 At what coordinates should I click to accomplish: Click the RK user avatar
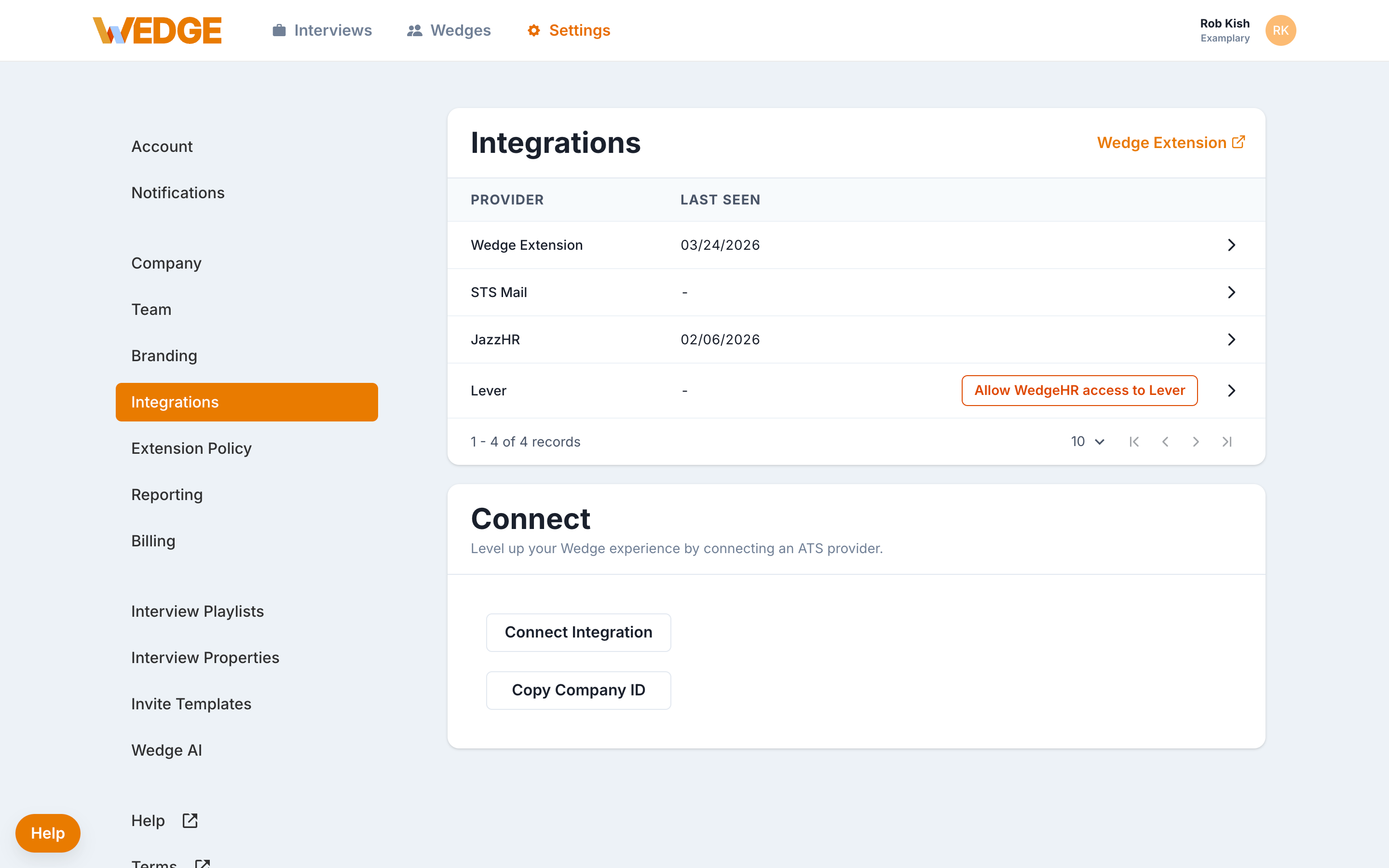(1281, 30)
